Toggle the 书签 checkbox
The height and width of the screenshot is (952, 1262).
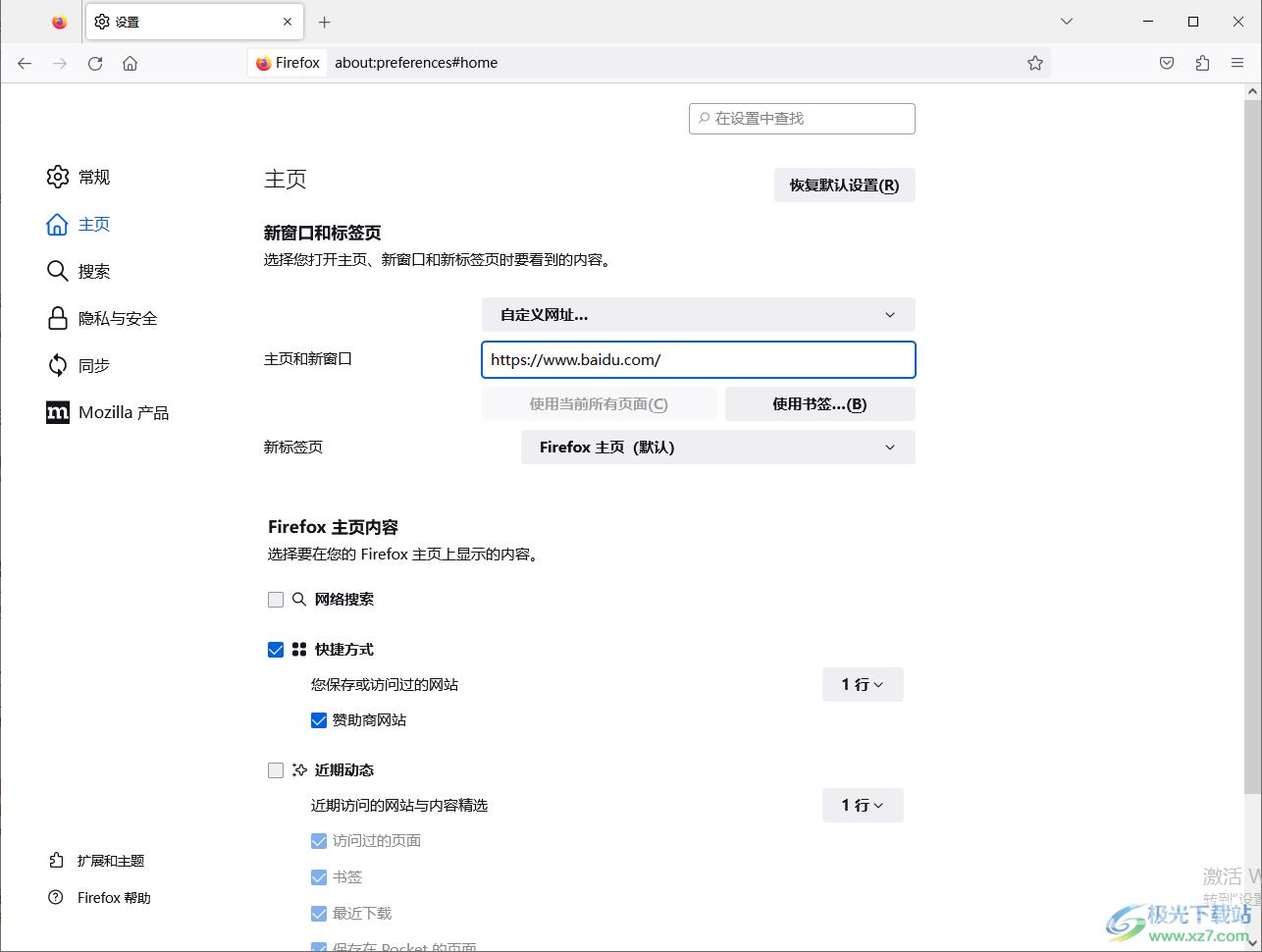point(319,877)
